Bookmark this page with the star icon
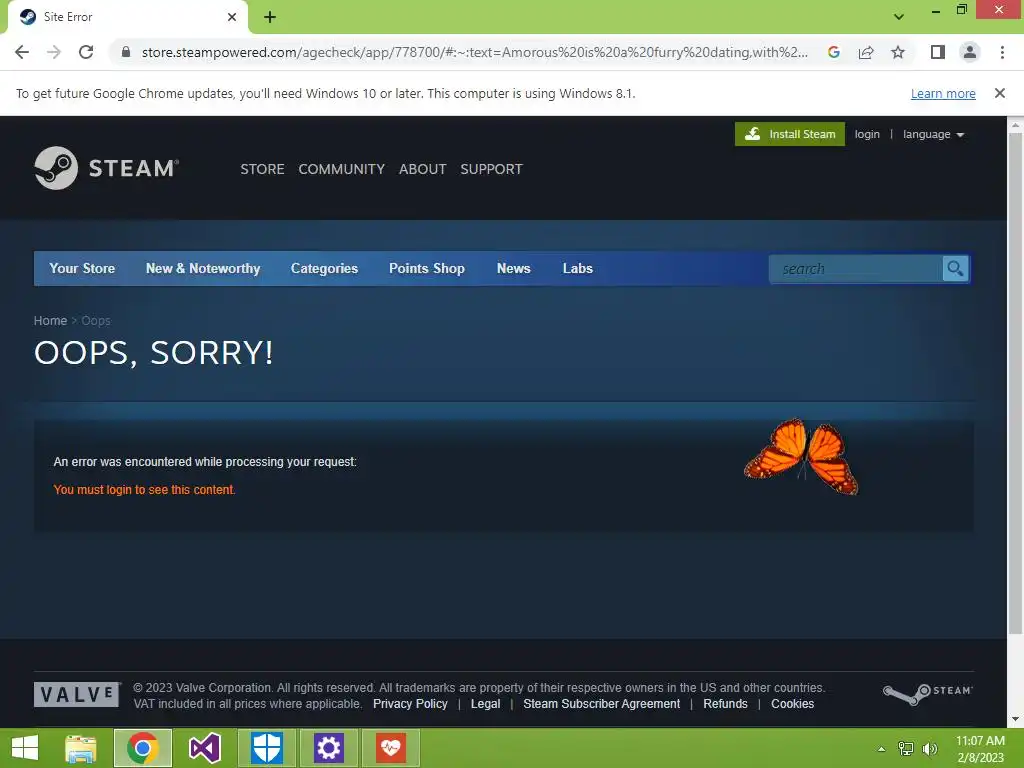 (898, 52)
